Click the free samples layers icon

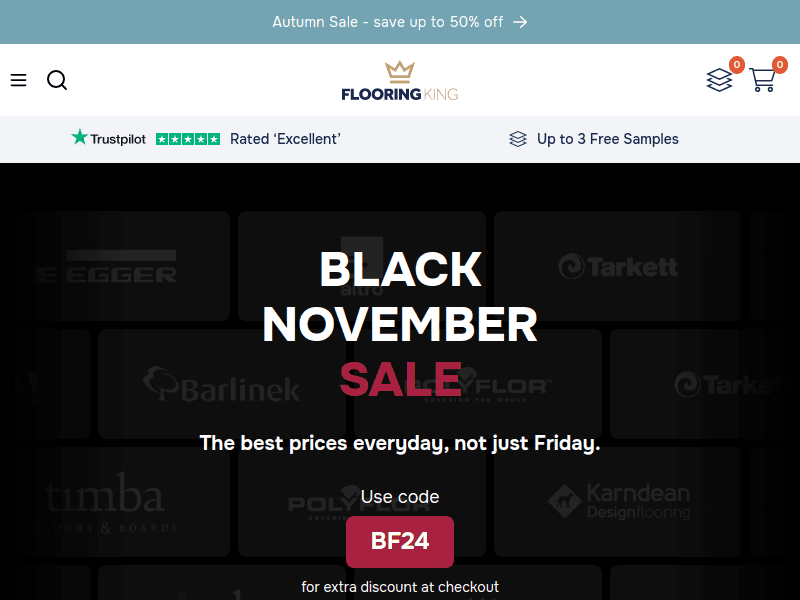[518, 139]
